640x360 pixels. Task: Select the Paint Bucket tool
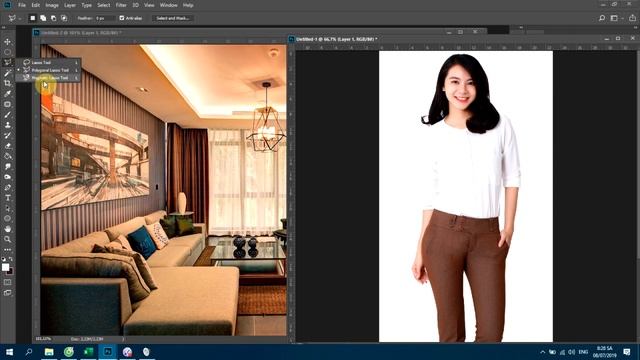pos(7,156)
